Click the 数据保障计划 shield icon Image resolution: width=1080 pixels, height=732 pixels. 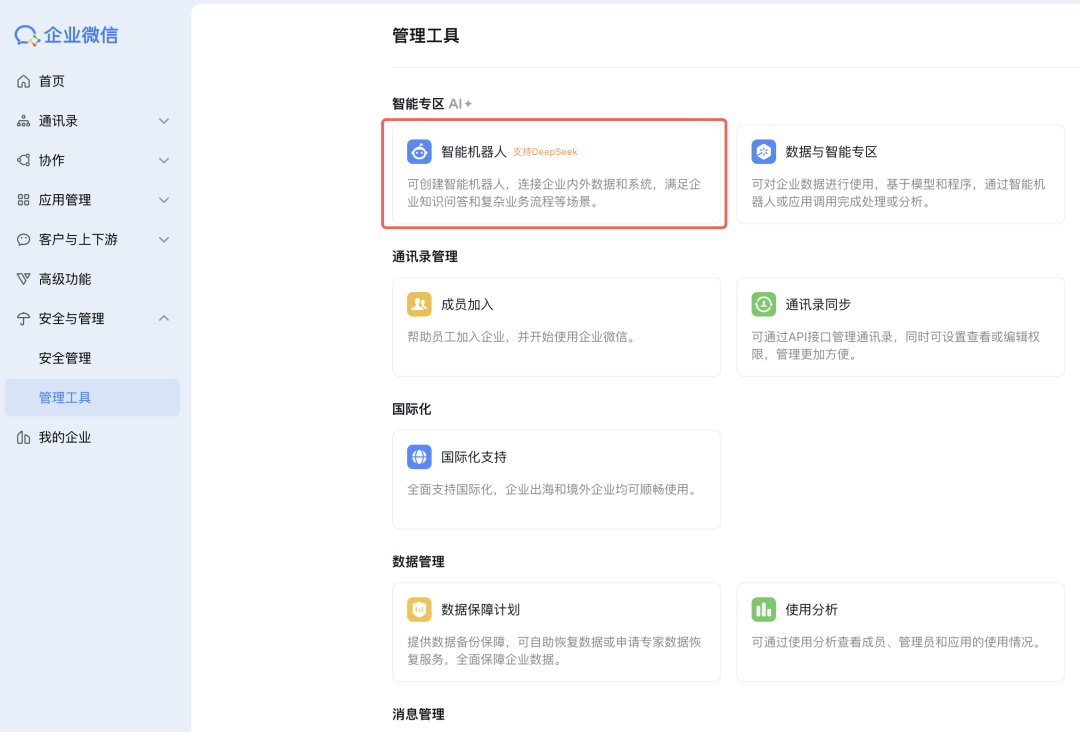[x=420, y=609]
